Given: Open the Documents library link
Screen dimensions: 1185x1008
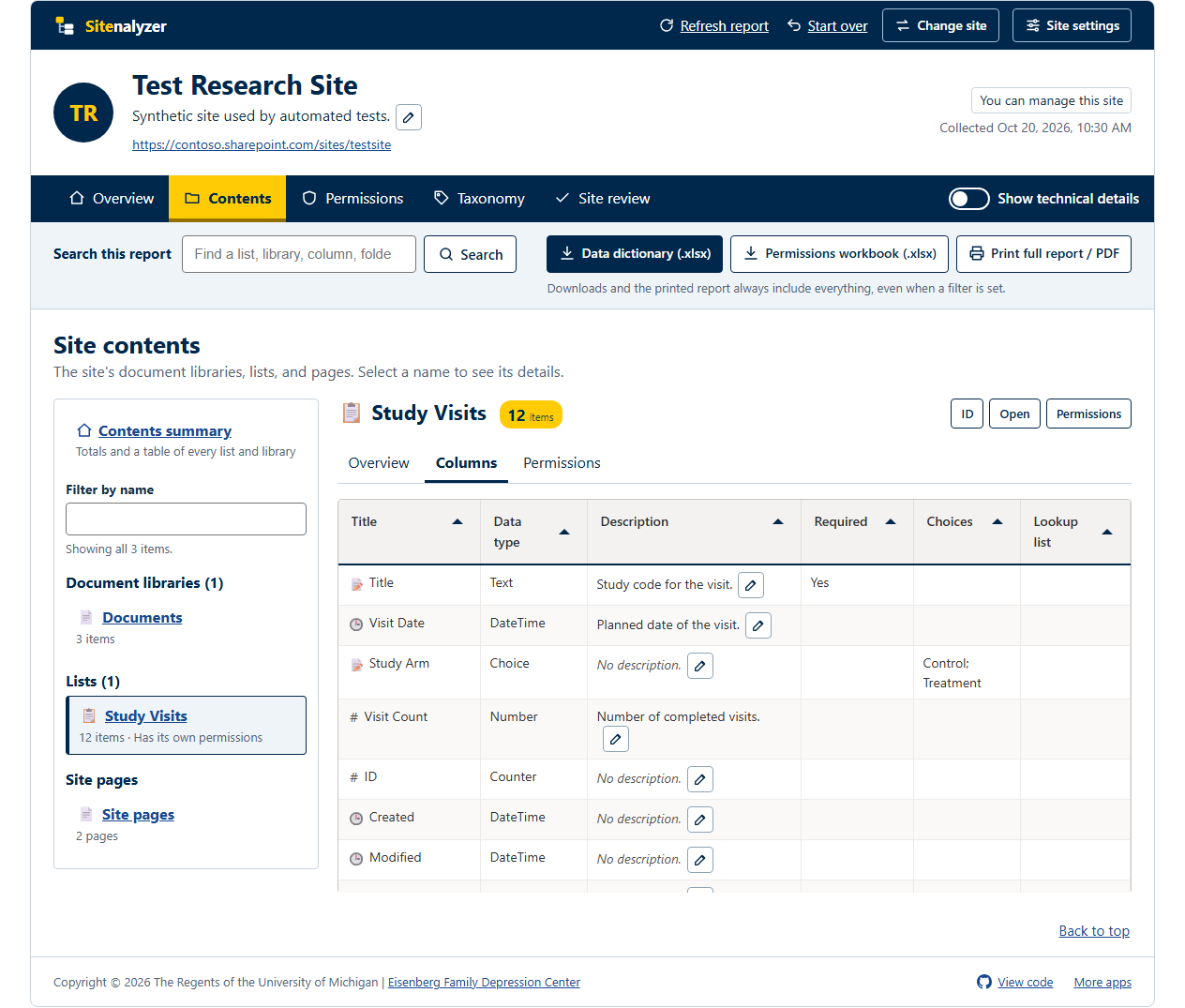Looking at the screenshot, I should [142, 617].
